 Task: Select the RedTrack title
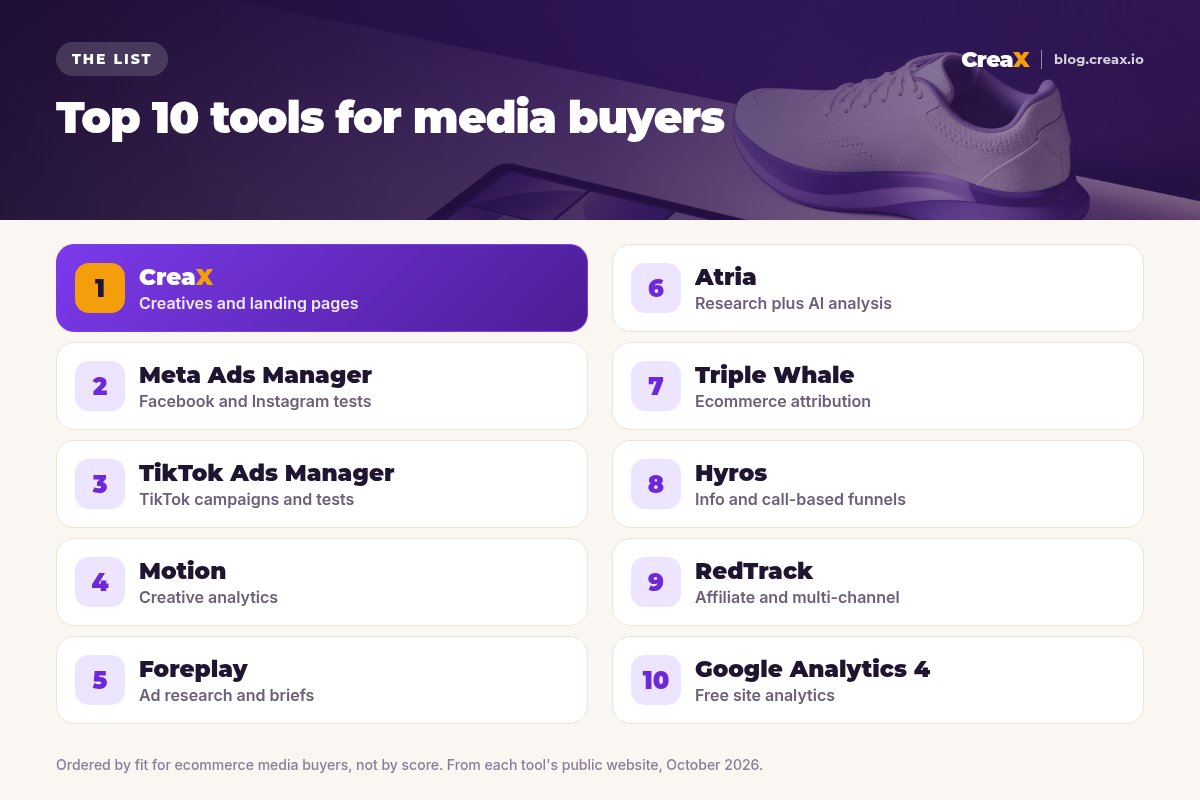coord(754,571)
